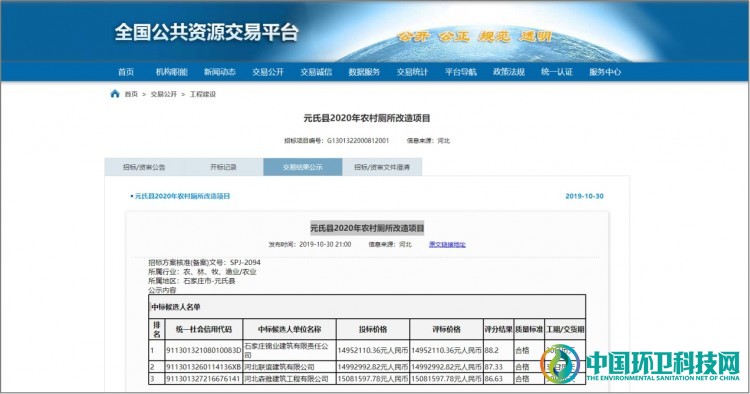Click the page heading 元氏县2020年农村厕所改造项目
Viewport: 750px width, 394px height.
pyautogui.click(x=367, y=118)
